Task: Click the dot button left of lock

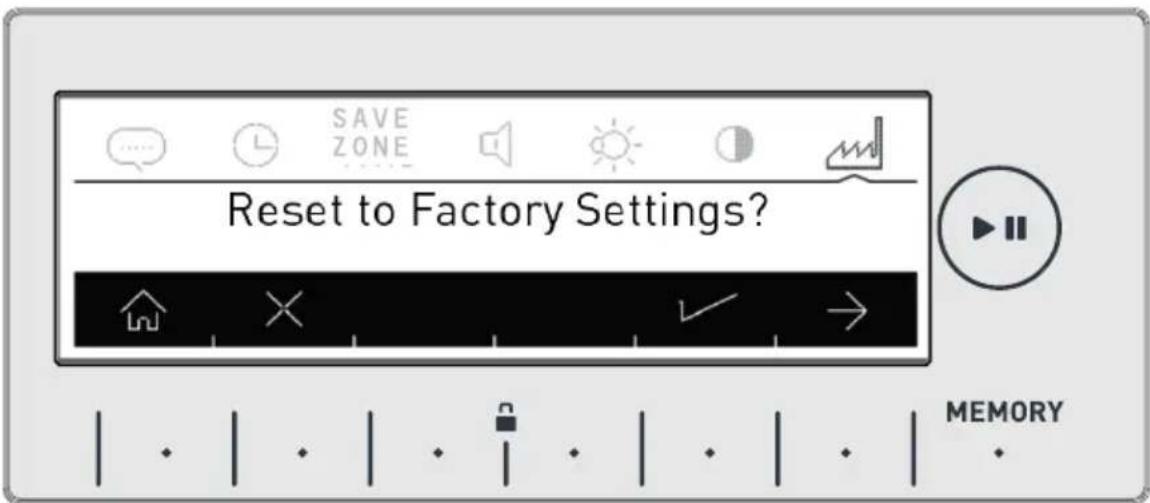Action: coord(438,453)
